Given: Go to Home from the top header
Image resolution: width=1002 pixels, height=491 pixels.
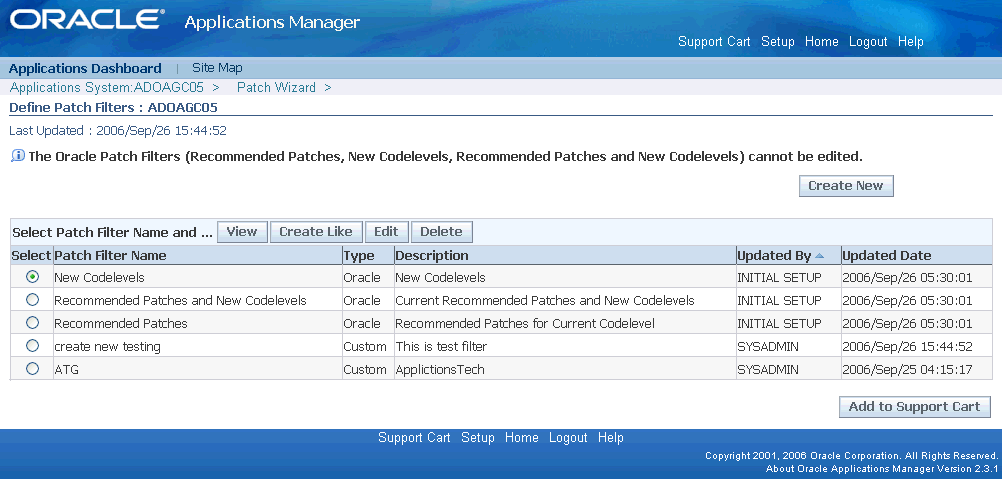Looking at the screenshot, I should [x=822, y=42].
